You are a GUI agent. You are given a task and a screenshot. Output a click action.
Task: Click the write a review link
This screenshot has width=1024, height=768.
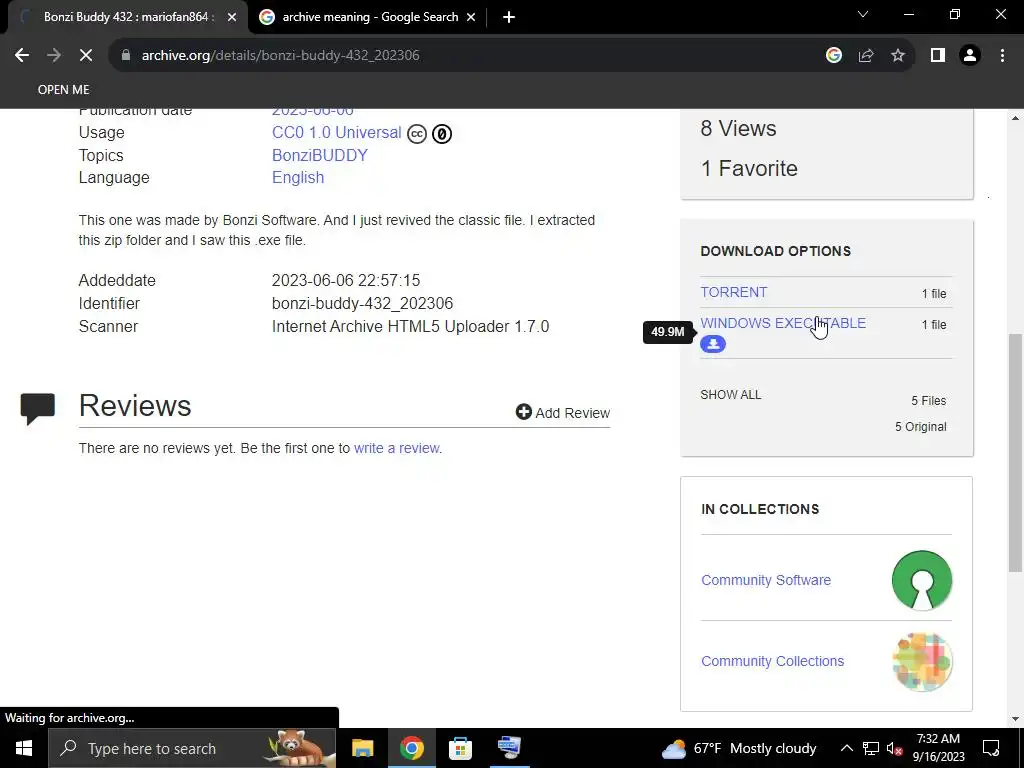coord(396,448)
